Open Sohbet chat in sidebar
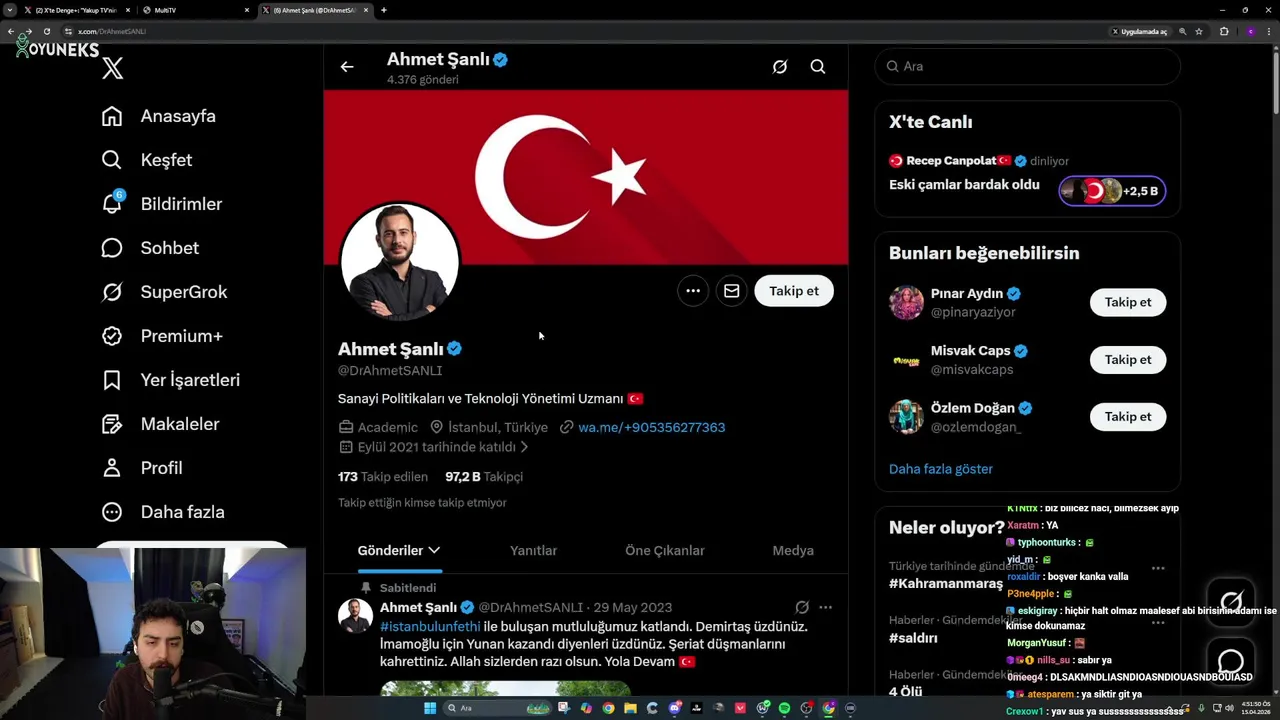 click(x=150, y=248)
